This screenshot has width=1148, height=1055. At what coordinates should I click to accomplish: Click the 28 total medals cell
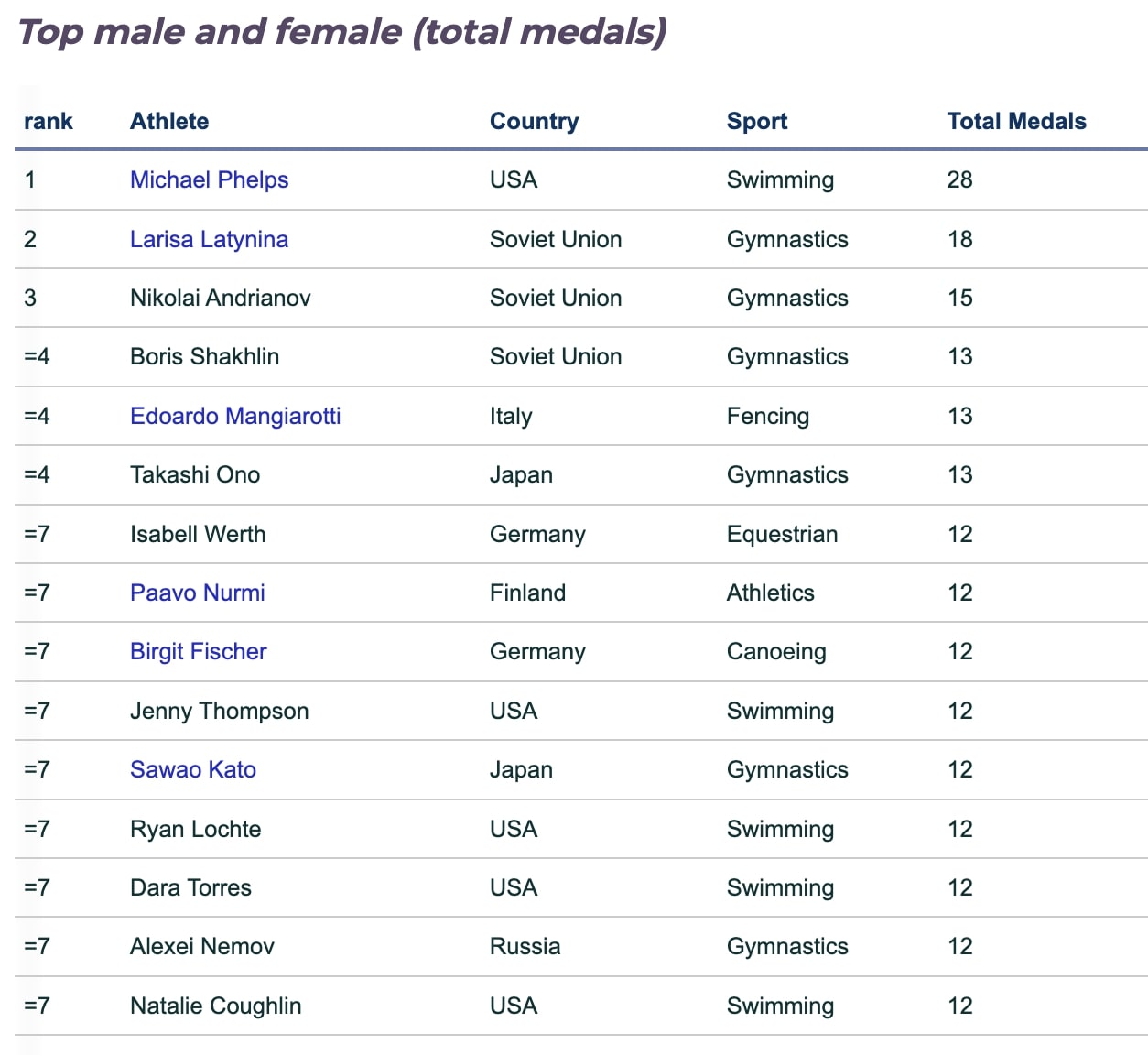point(959,179)
